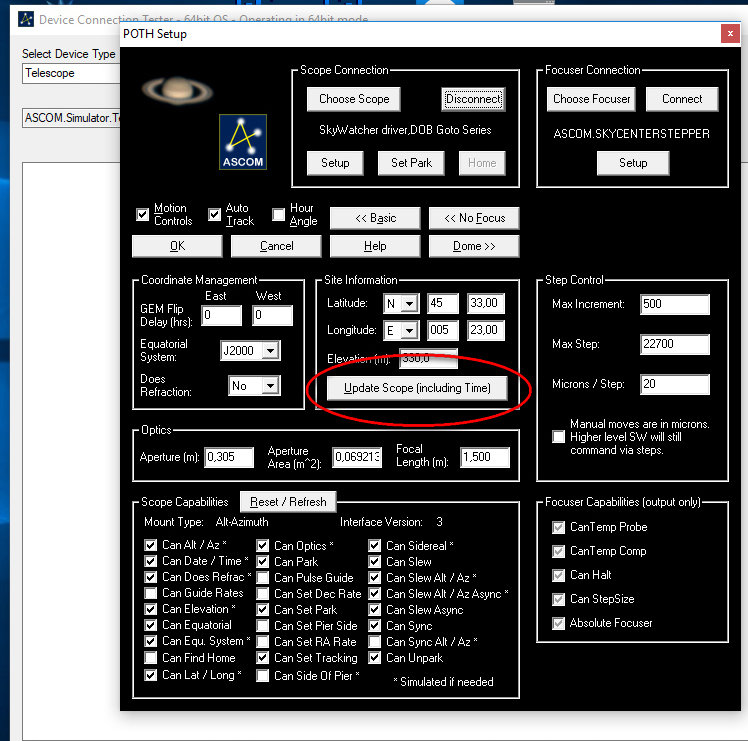The width and height of the screenshot is (748, 741).
Task: Click the Latitude degrees field 45
Action: tap(443, 303)
